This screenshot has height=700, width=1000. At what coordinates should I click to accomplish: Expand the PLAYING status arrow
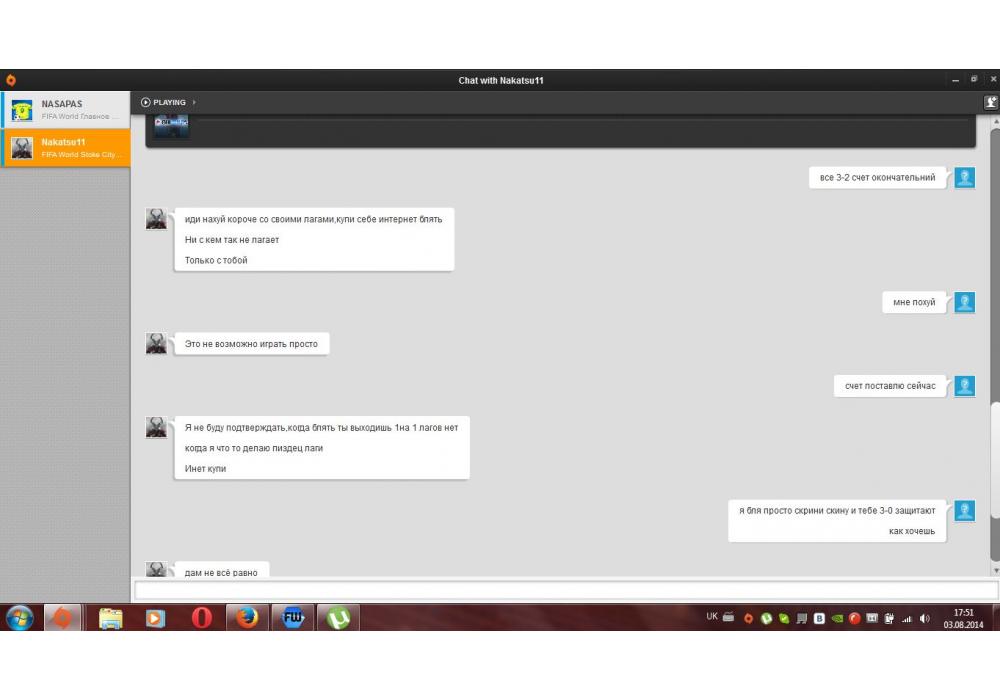point(194,102)
